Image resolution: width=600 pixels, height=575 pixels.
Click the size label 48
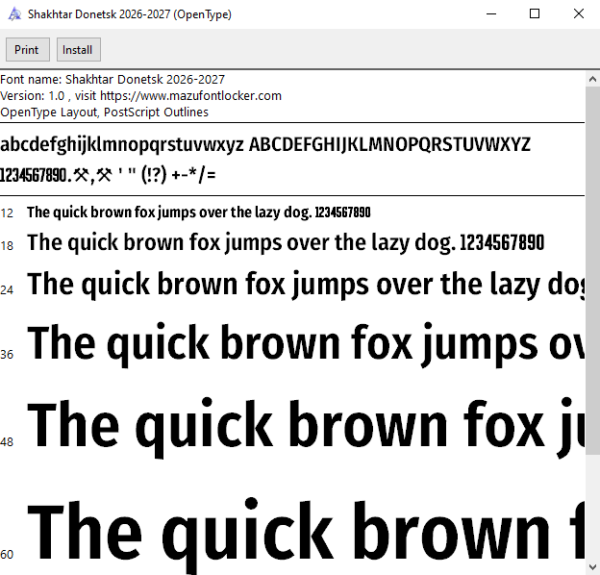coord(7,442)
